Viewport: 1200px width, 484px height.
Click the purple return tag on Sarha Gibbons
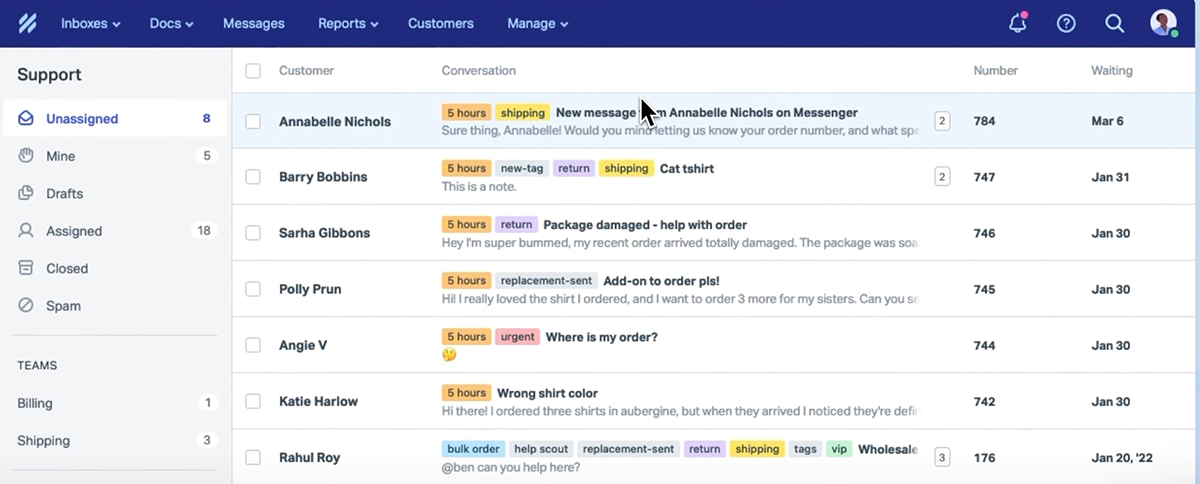[517, 225]
